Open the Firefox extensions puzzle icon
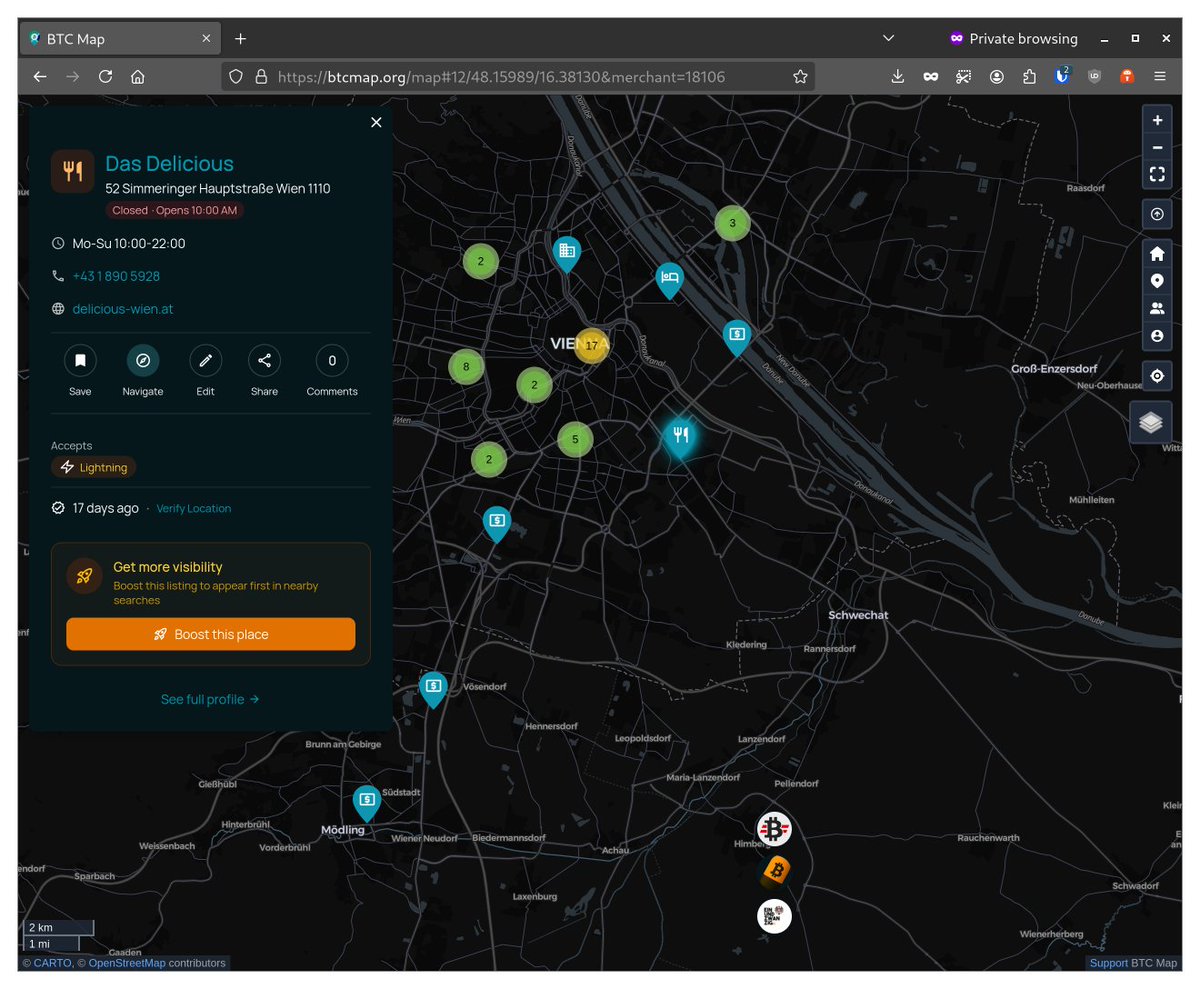Image resolution: width=1200 pixels, height=989 pixels. coord(1029,76)
